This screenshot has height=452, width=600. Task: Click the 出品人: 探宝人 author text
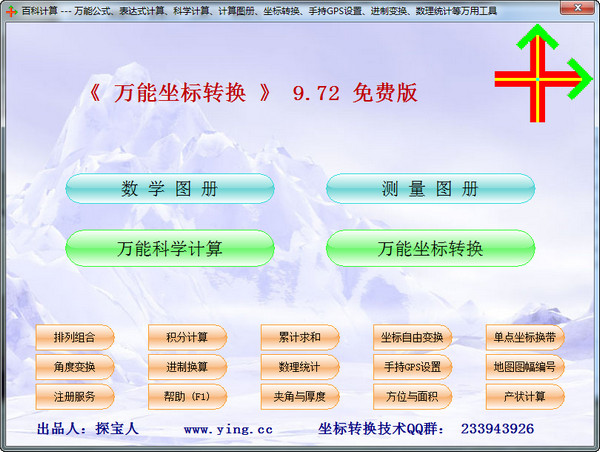pos(88,429)
